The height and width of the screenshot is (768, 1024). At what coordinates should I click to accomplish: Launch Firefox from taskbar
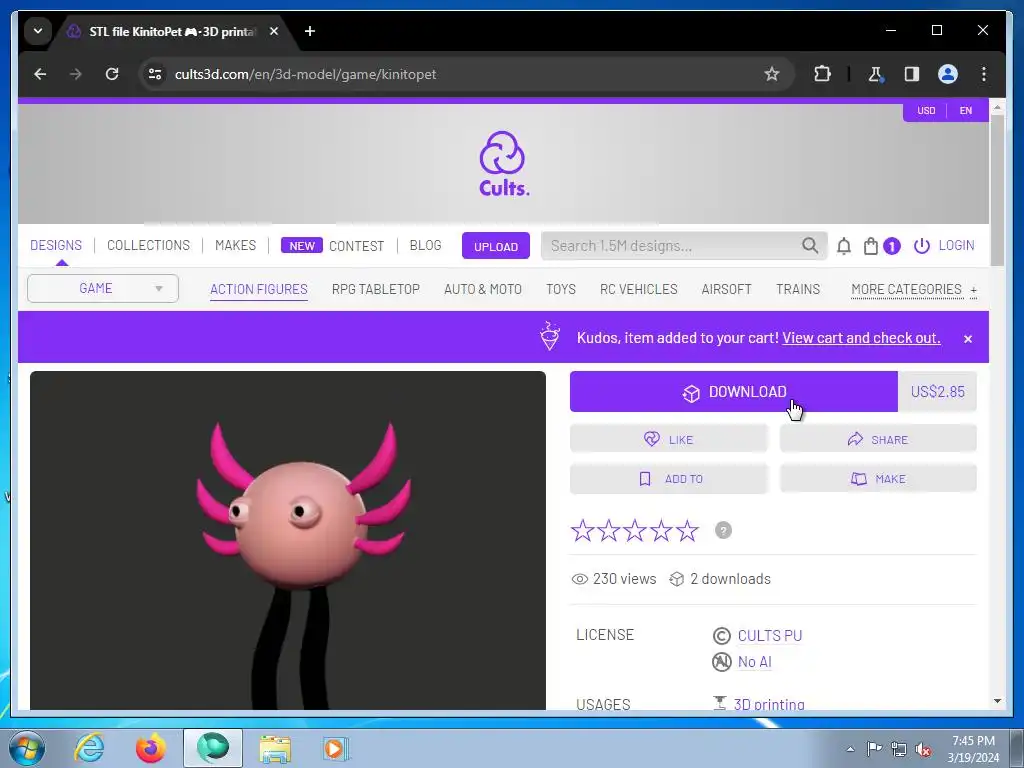[x=151, y=748]
